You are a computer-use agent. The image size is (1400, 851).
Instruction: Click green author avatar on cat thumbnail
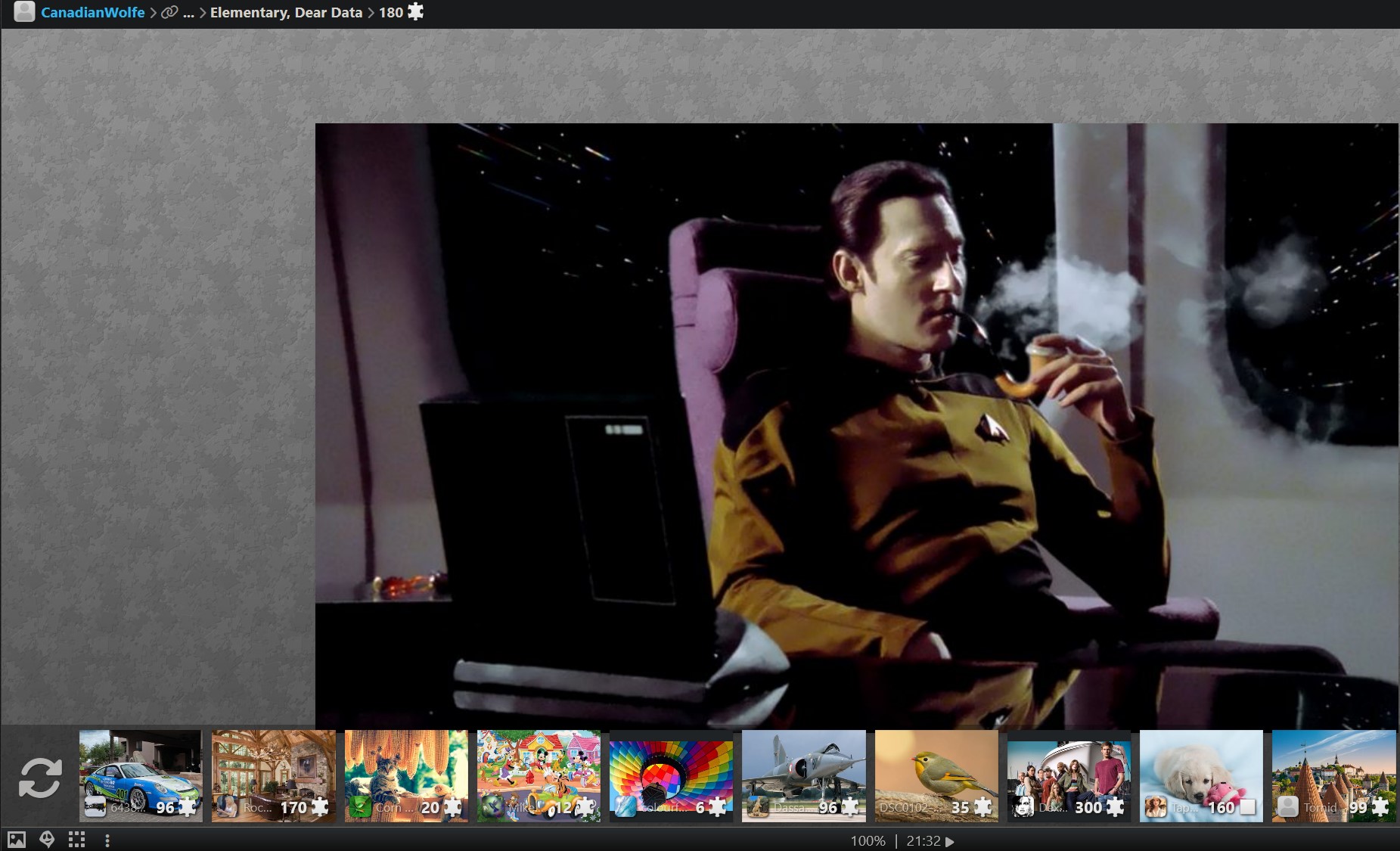click(x=360, y=807)
